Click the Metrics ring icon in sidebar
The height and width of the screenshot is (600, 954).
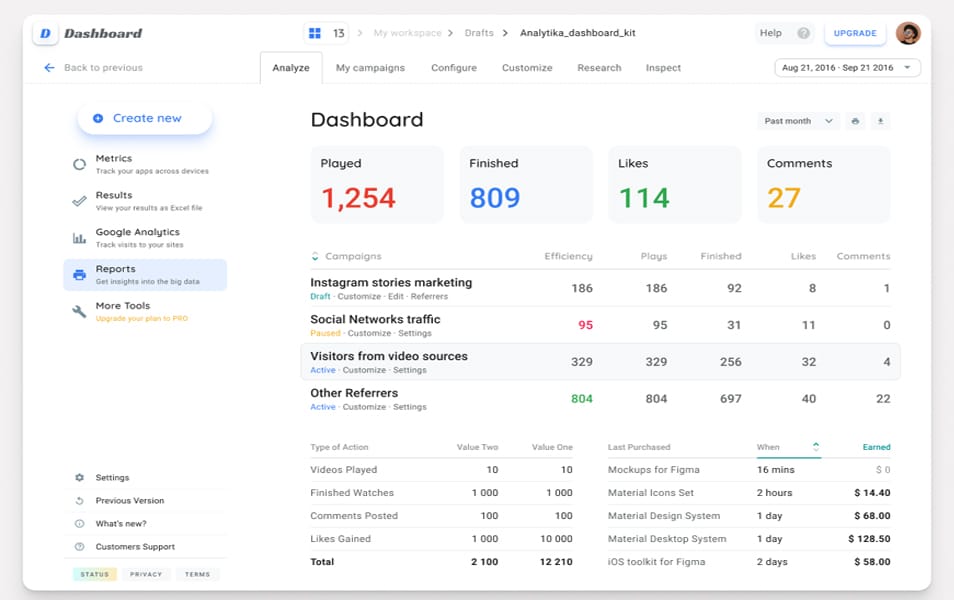point(79,165)
